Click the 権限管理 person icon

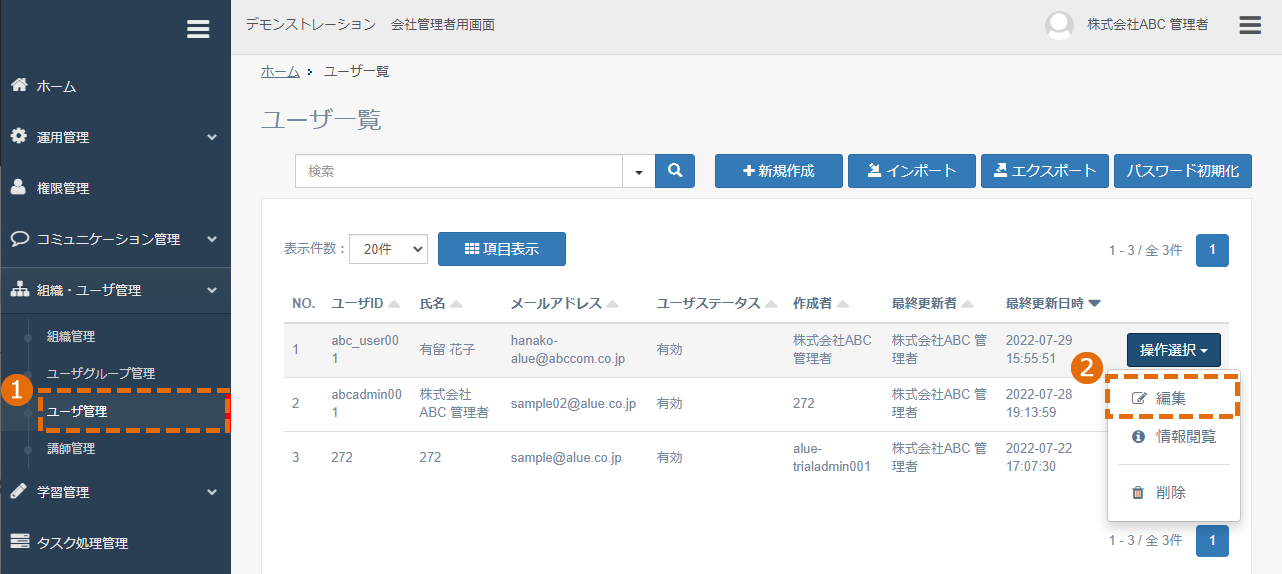click(19, 187)
